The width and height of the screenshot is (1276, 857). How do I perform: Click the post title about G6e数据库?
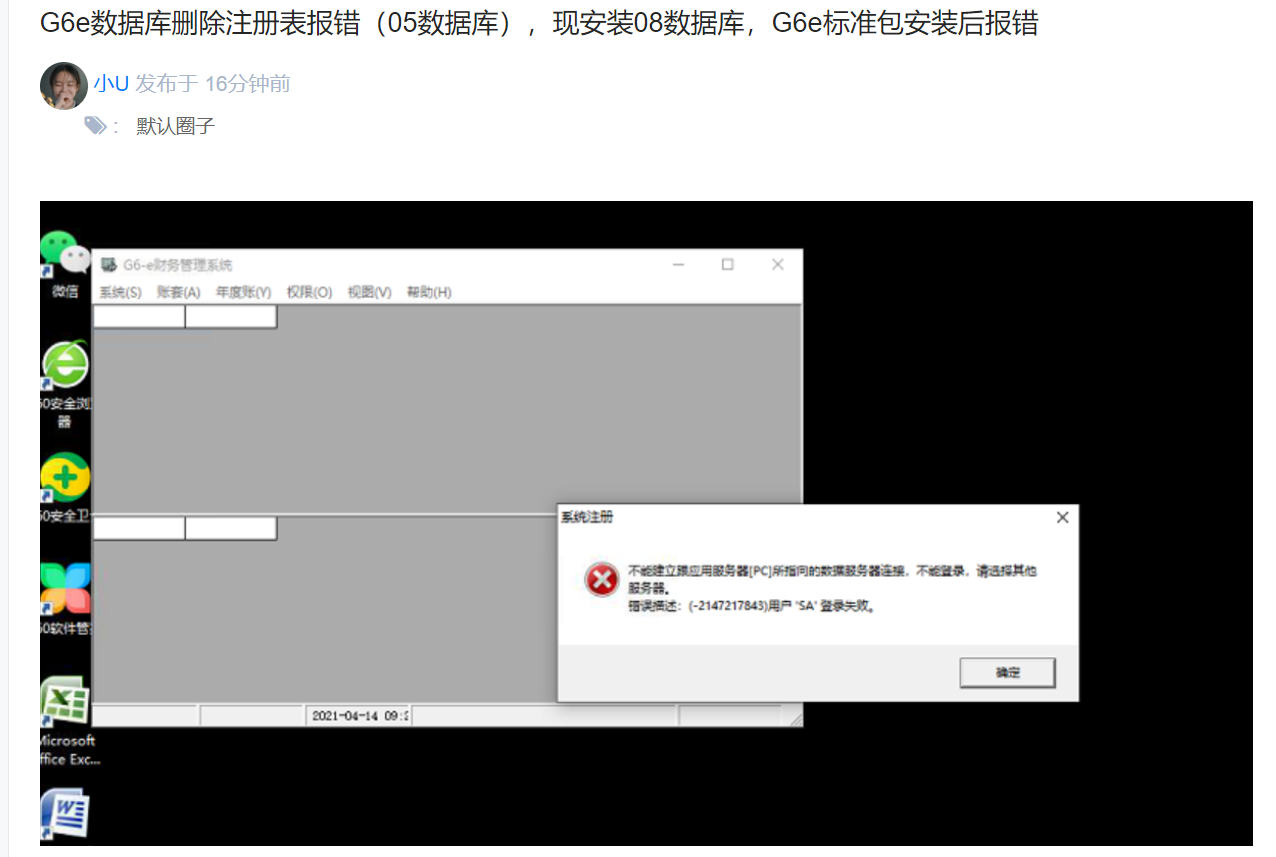click(539, 24)
